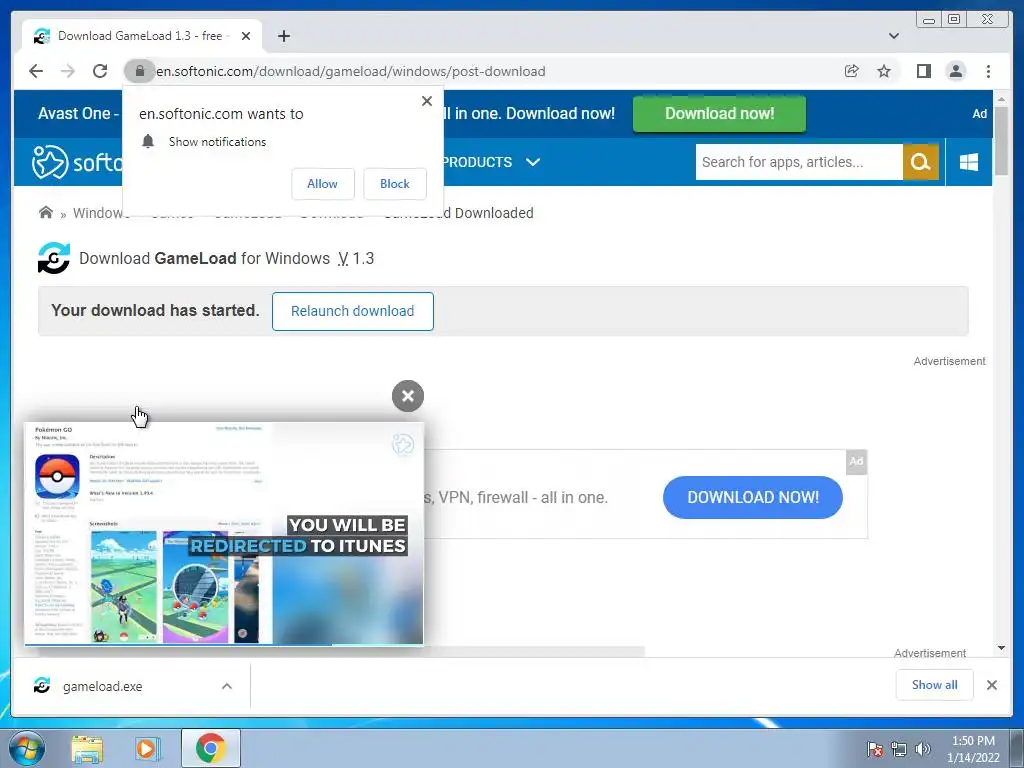The height and width of the screenshot is (768, 1024).
Task: Close the Download GameLoad tab
Action: [x=246, y=36]
